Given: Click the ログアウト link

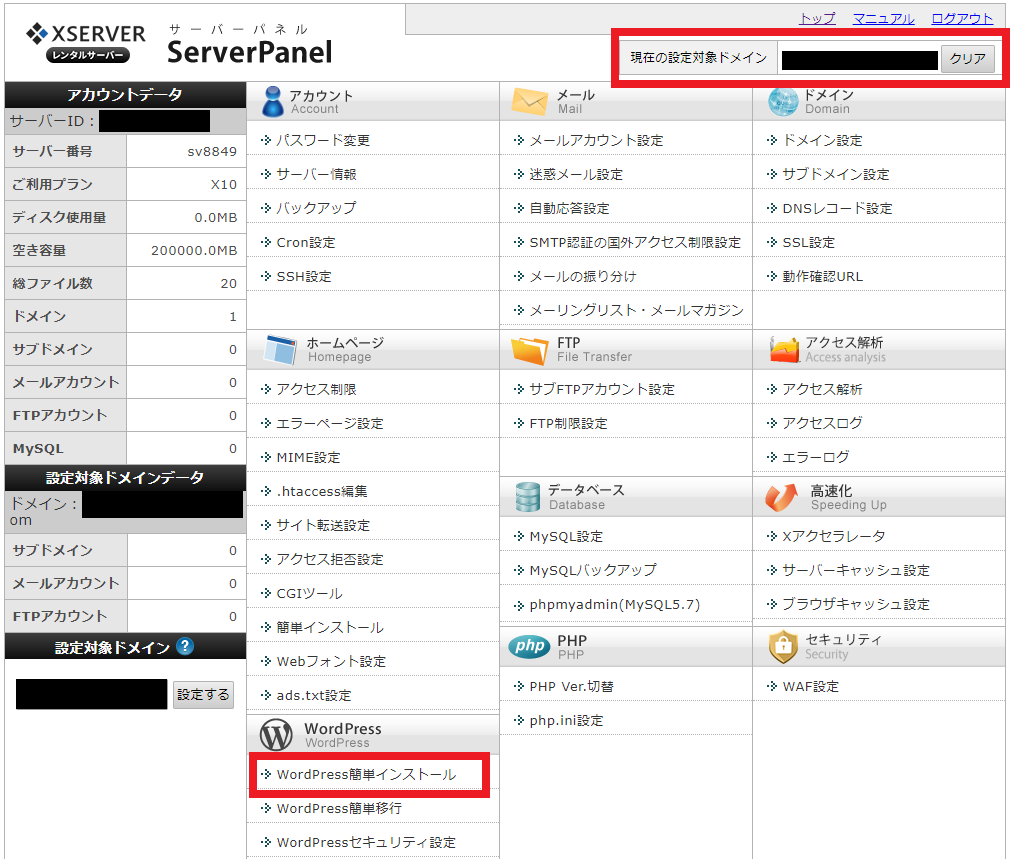Looking at the screenshot, I should pyautogui.click(x=962, y=18).
